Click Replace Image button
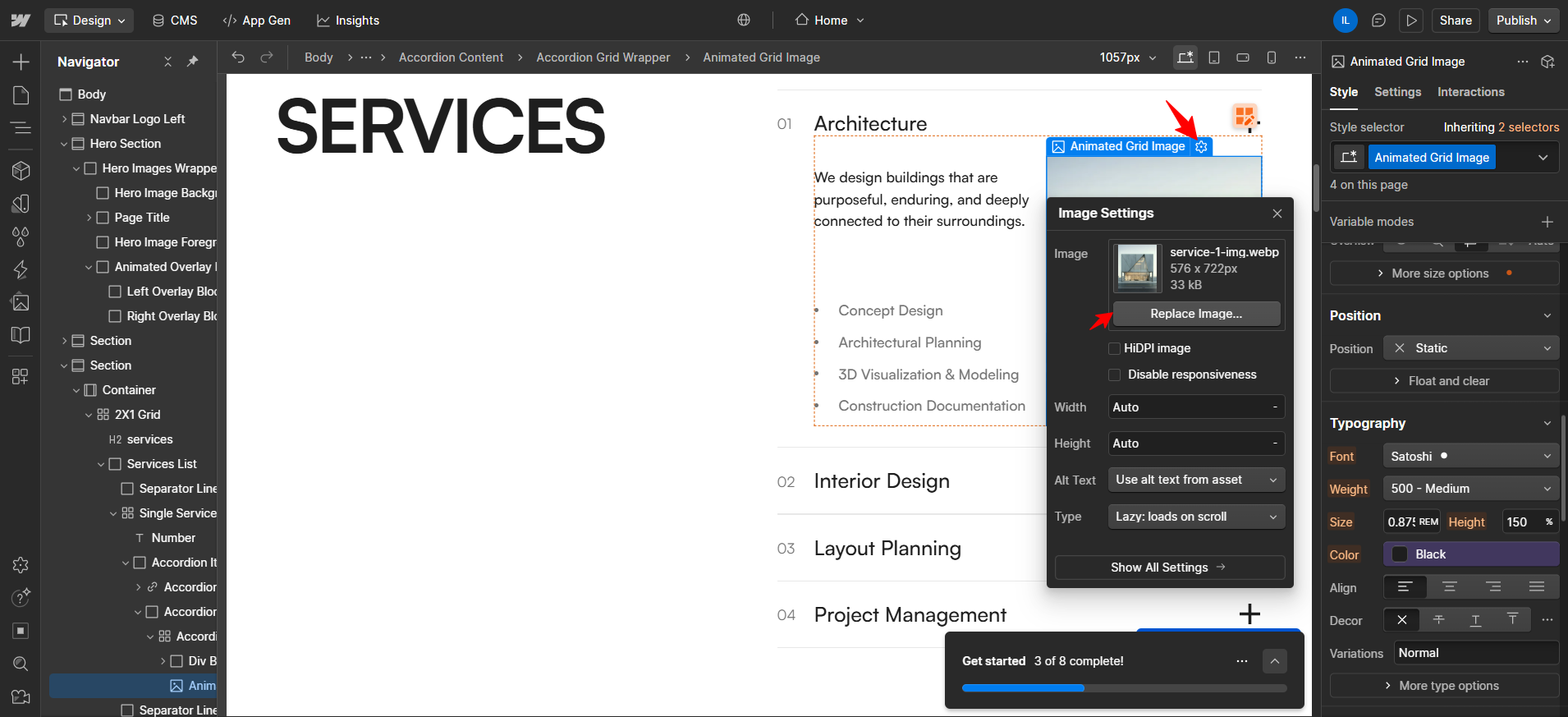The image size is (1568, 717). [1196, 314]
